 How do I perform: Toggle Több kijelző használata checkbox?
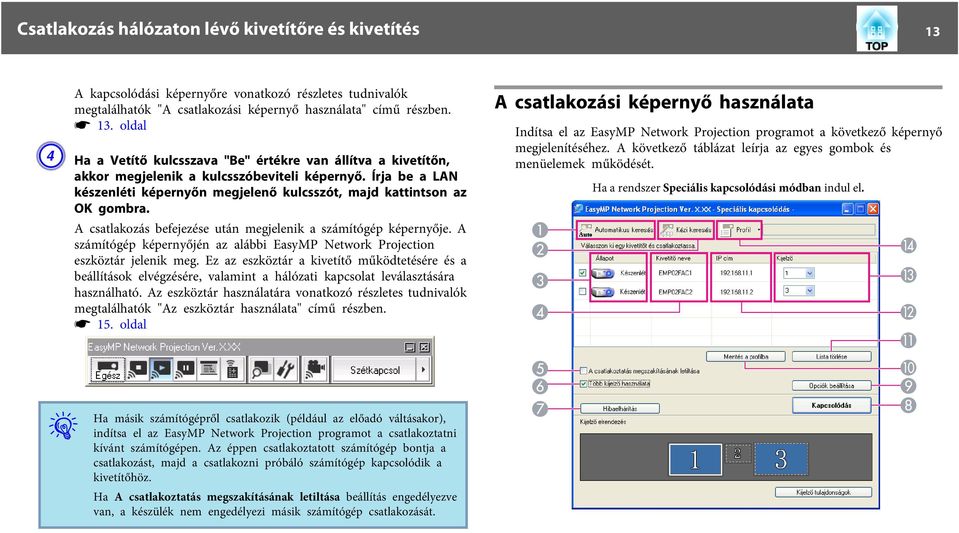[x=583, y=384]
